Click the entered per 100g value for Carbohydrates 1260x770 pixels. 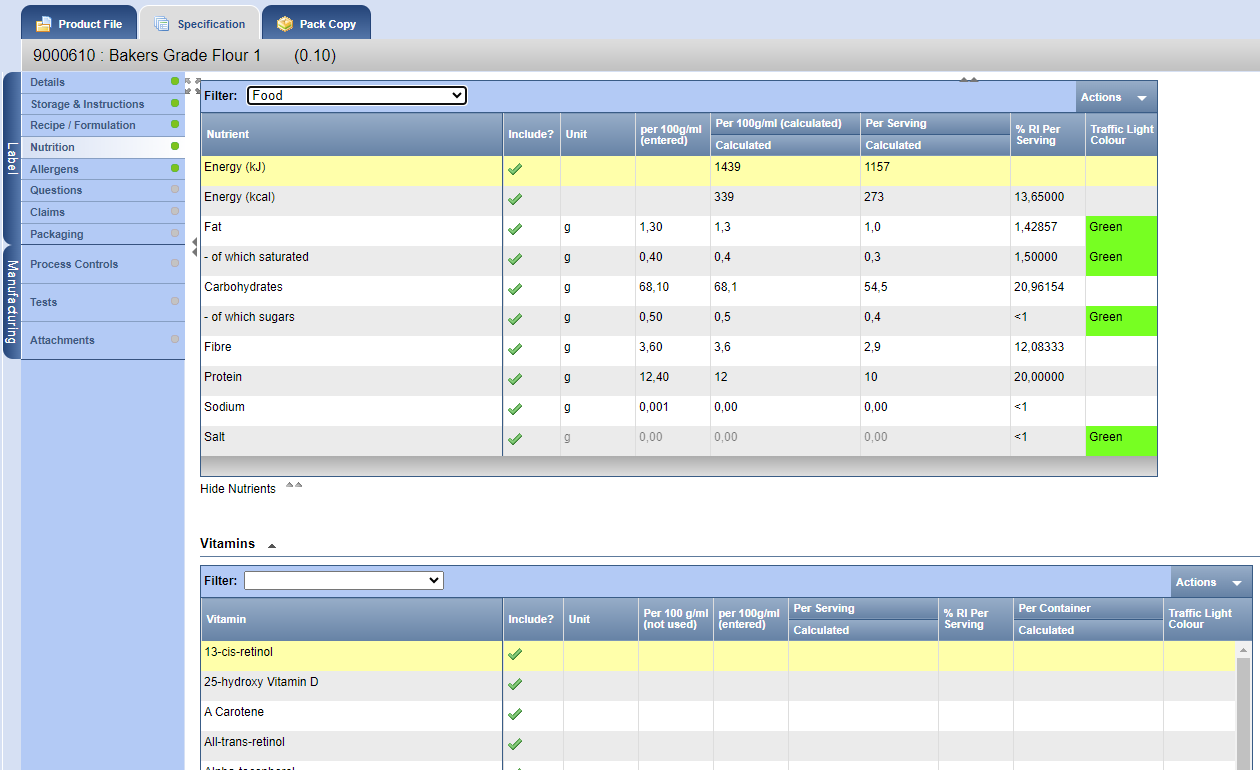pyautogui.click(x=654, y=287)
